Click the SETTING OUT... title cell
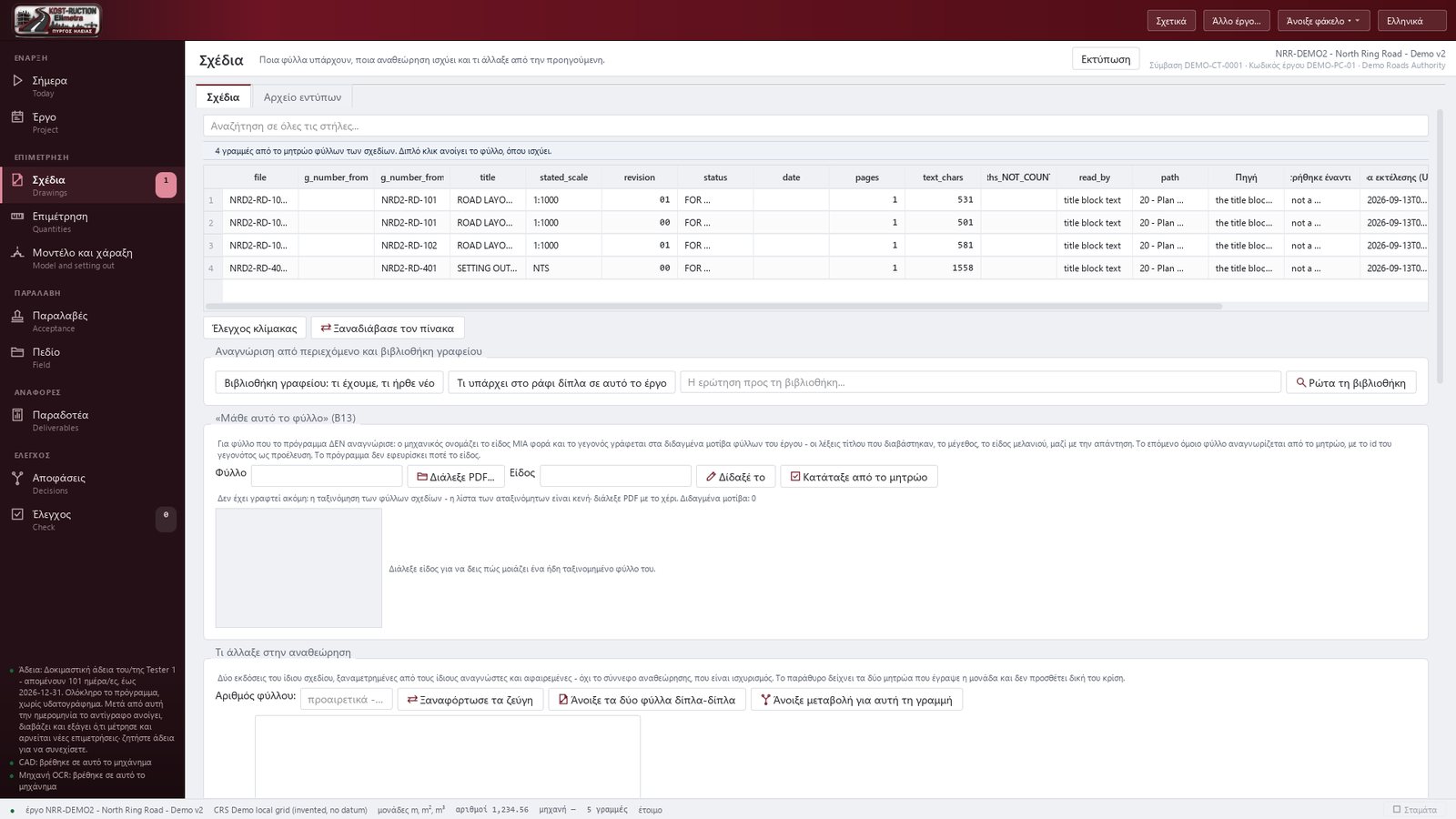This screenshot has width=1456, height=819. (487, 268)
